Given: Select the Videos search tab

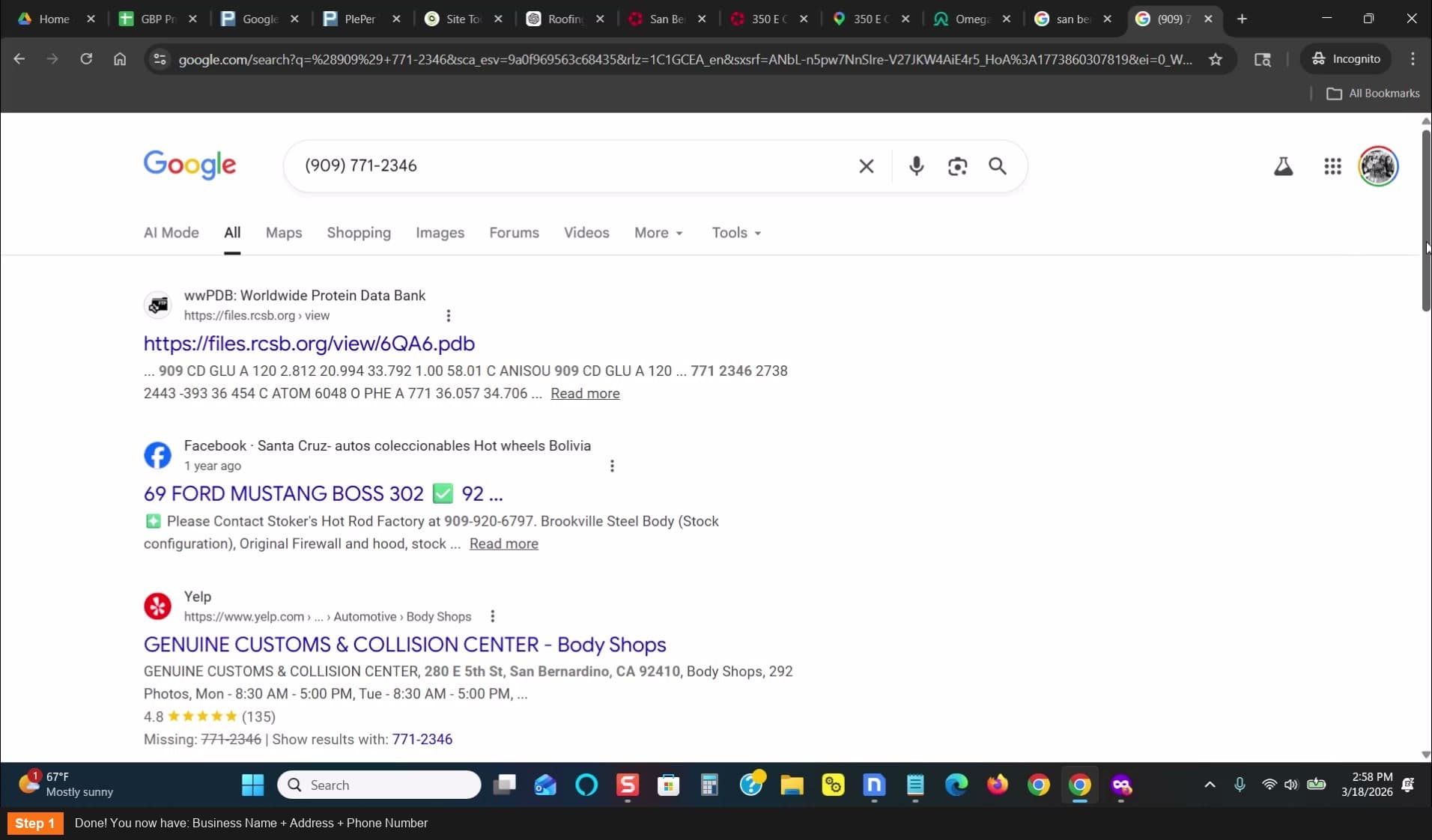Looking at the screenshot, I should [586, 233].
